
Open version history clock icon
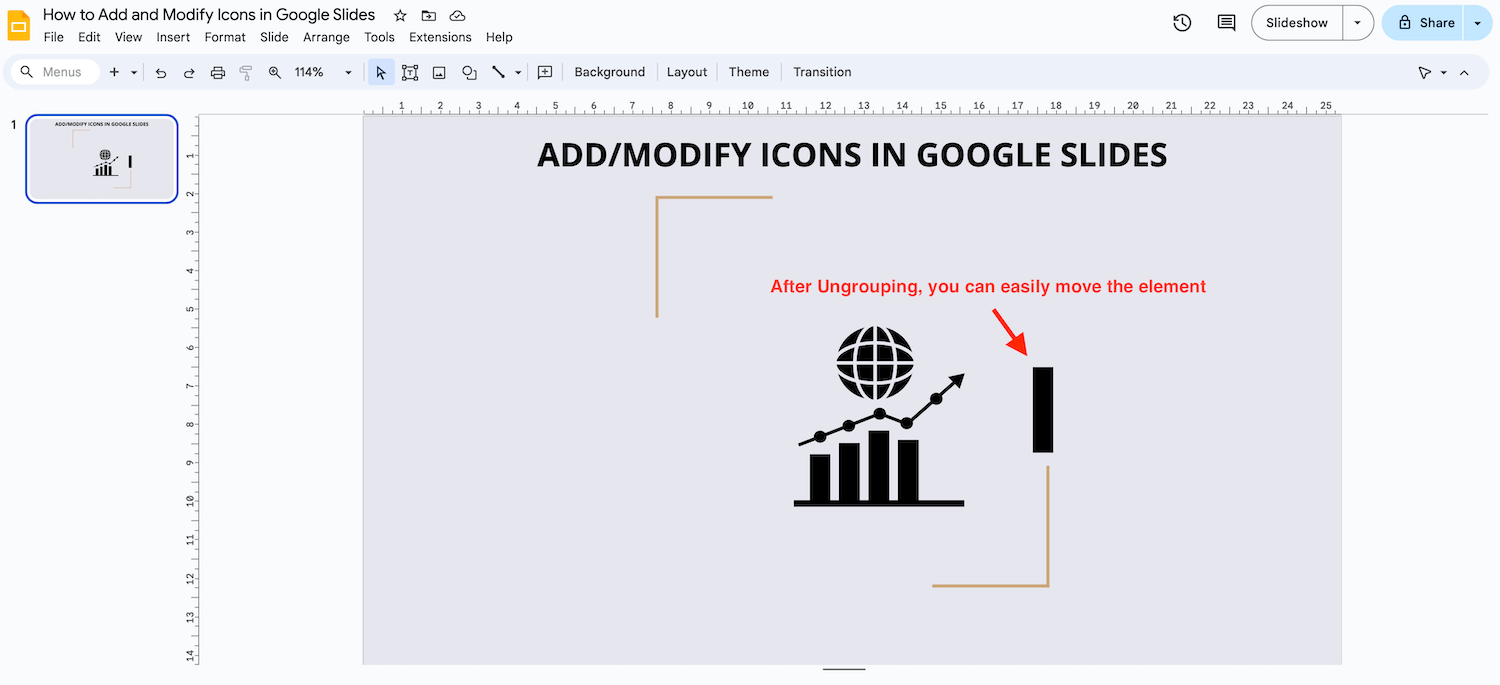click(1182, 23)
